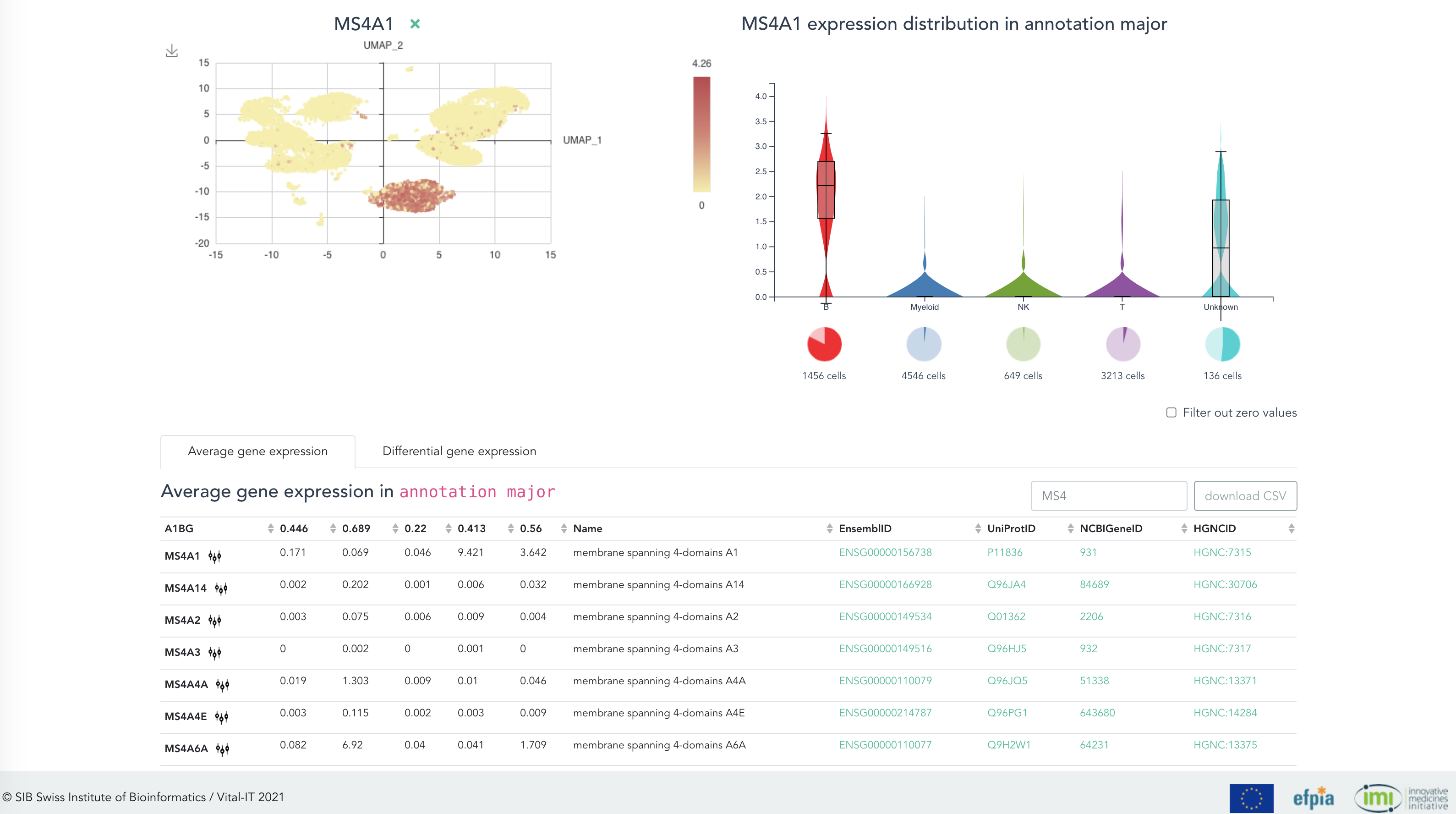This screenshot has width=1456, height=814.
Task: Open the violin plot icon beside MS4A6A
Action: [222, 748]
